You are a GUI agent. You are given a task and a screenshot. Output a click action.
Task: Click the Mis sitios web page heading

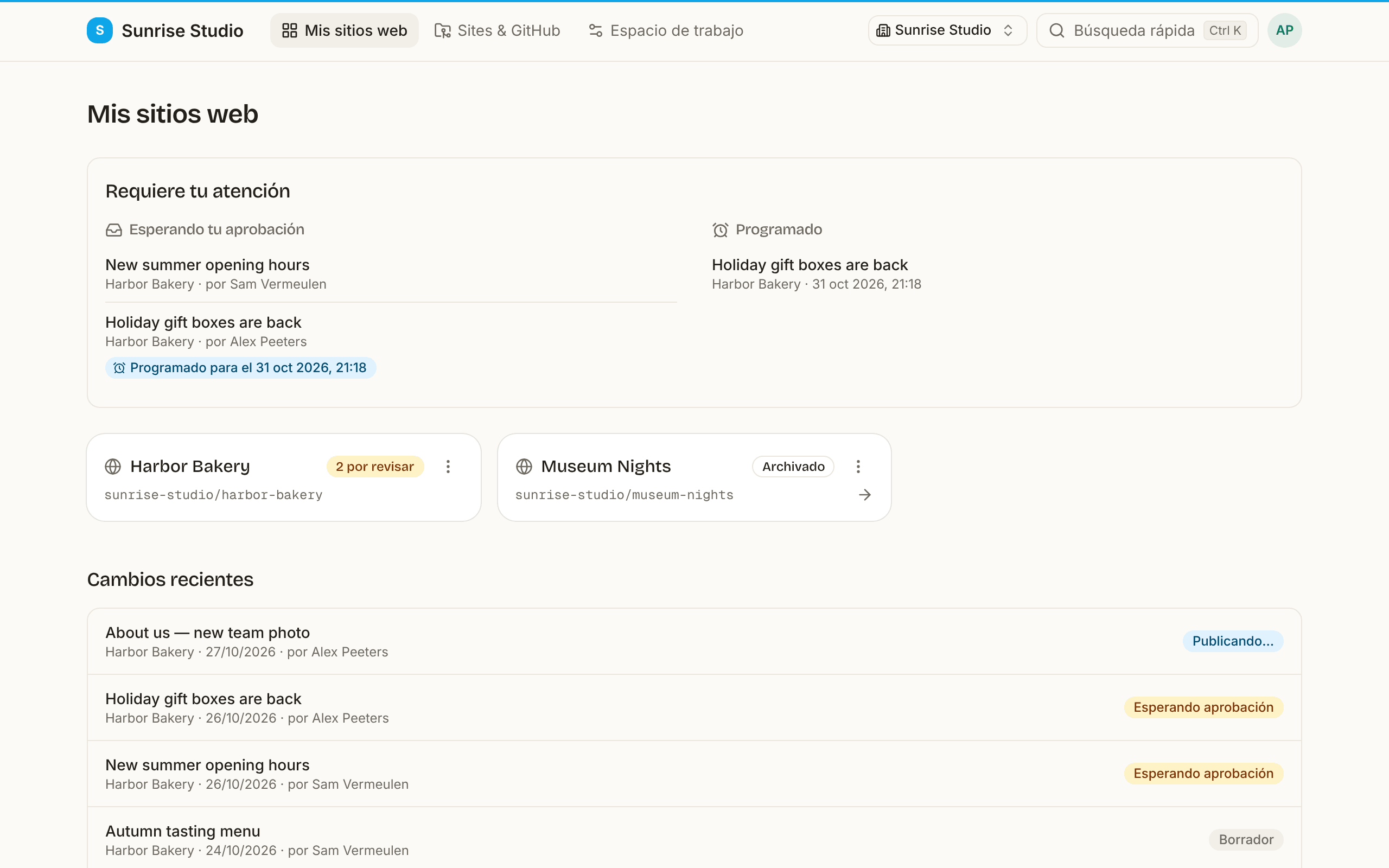173,114
